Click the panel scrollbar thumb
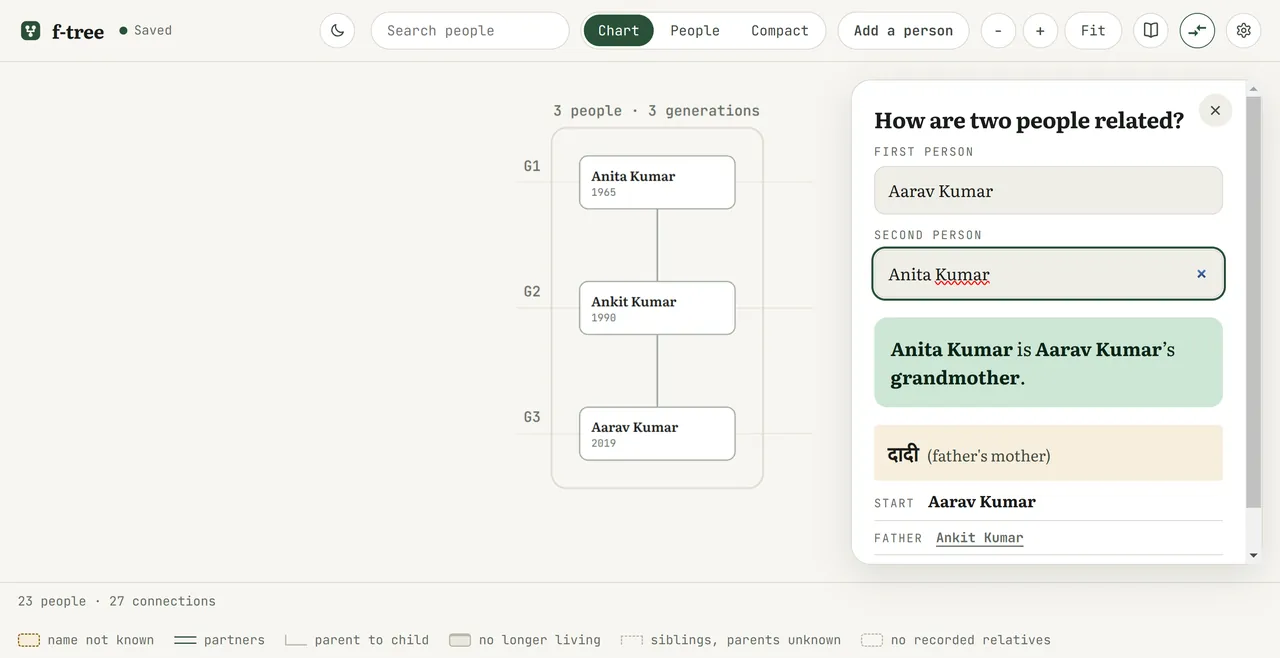1280x658 pixels. 1254,302
